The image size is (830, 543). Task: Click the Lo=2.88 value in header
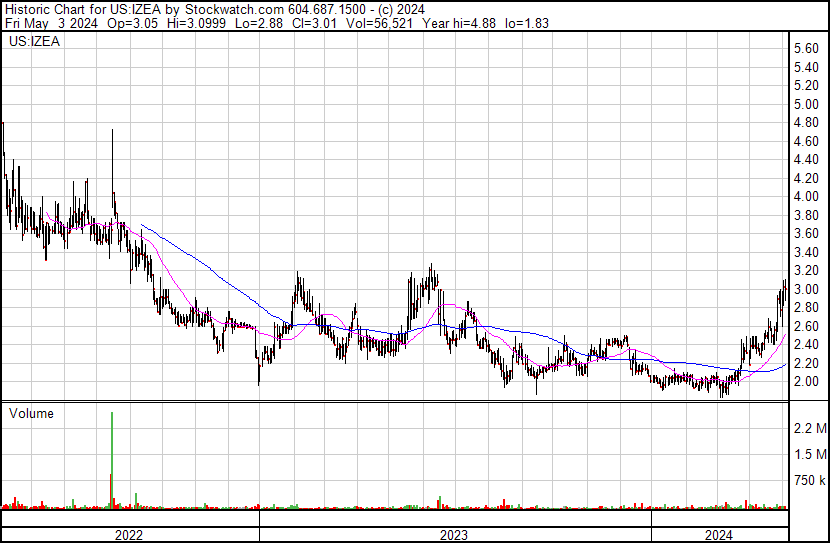coord(259,23)
